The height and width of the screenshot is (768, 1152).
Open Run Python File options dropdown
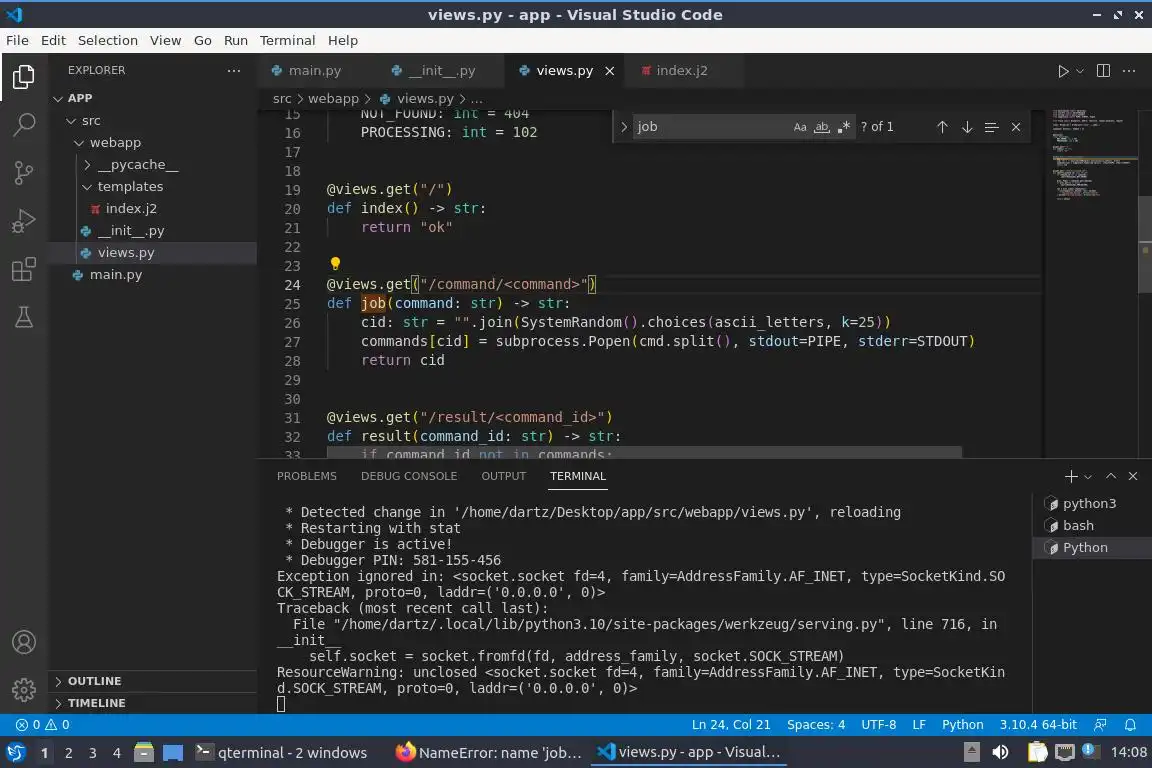click(x=1080, y=71)
